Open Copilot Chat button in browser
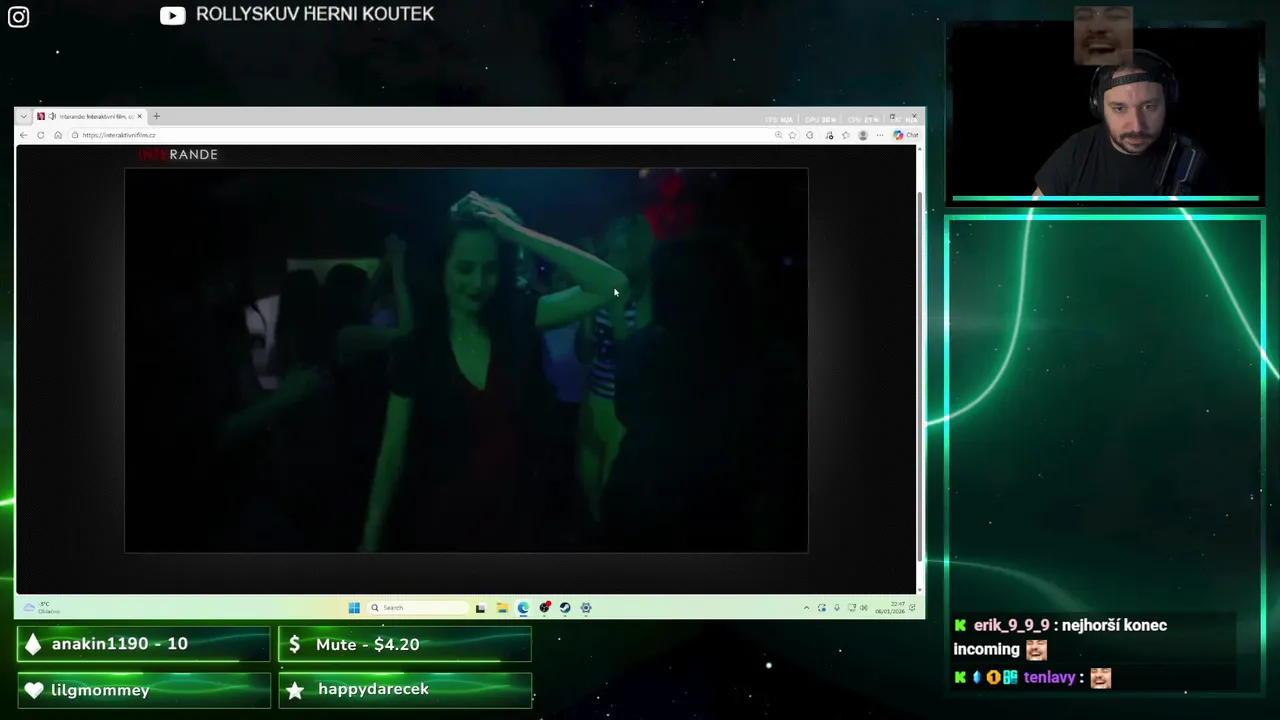The image size is (1280, 720). click(x=906, y=135)
